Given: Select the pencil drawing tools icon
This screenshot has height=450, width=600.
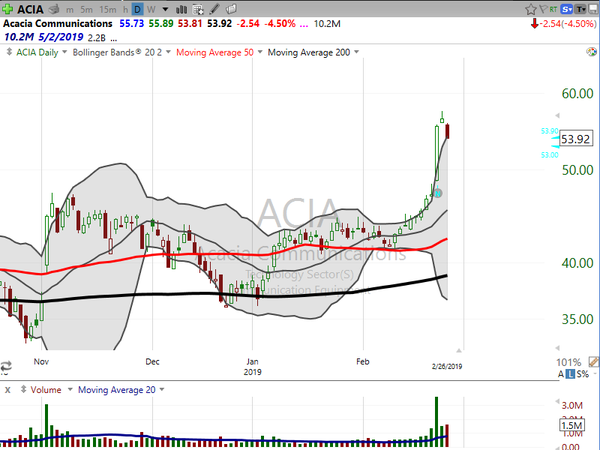Looking at the screenshot, I should coord(214,9).
